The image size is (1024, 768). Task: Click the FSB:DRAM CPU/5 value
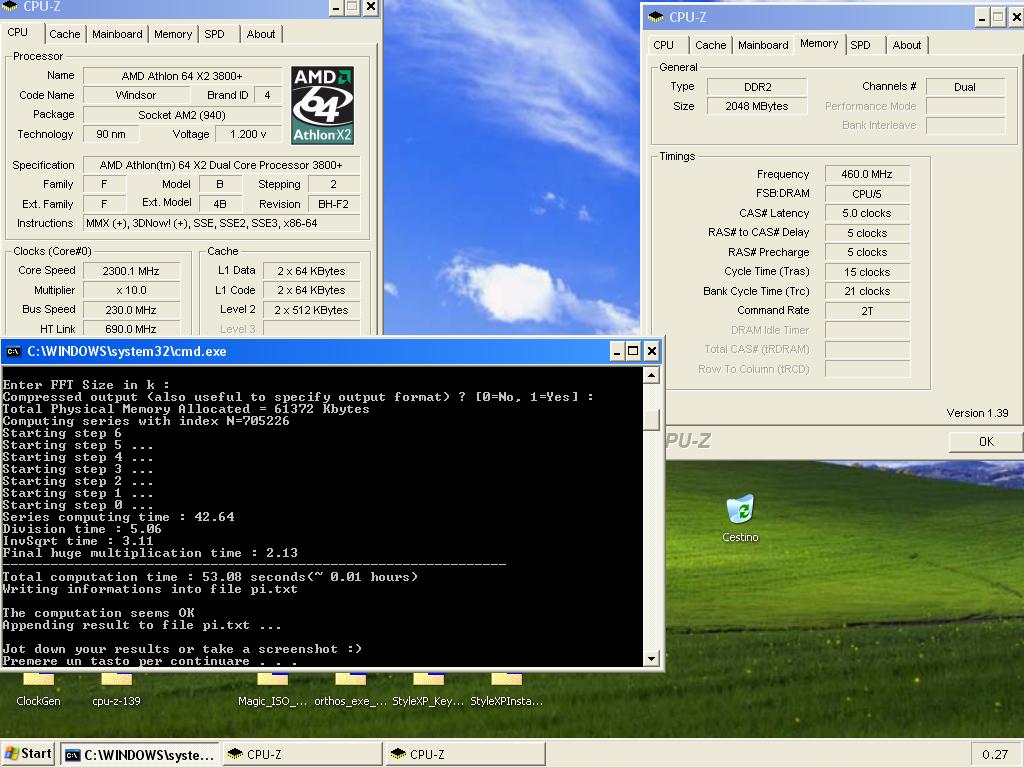point(867,194)
